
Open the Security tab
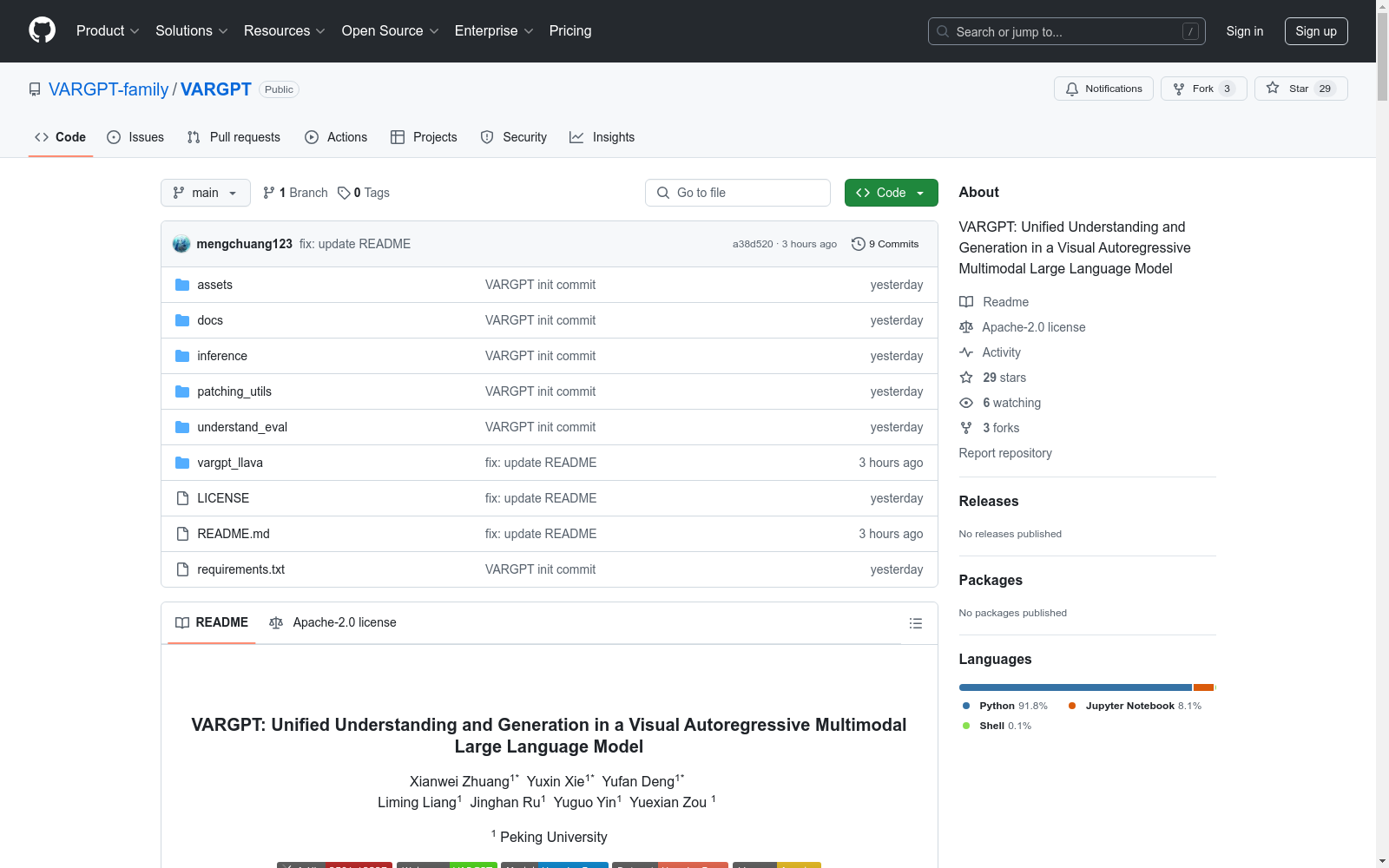tap(514, 137)
